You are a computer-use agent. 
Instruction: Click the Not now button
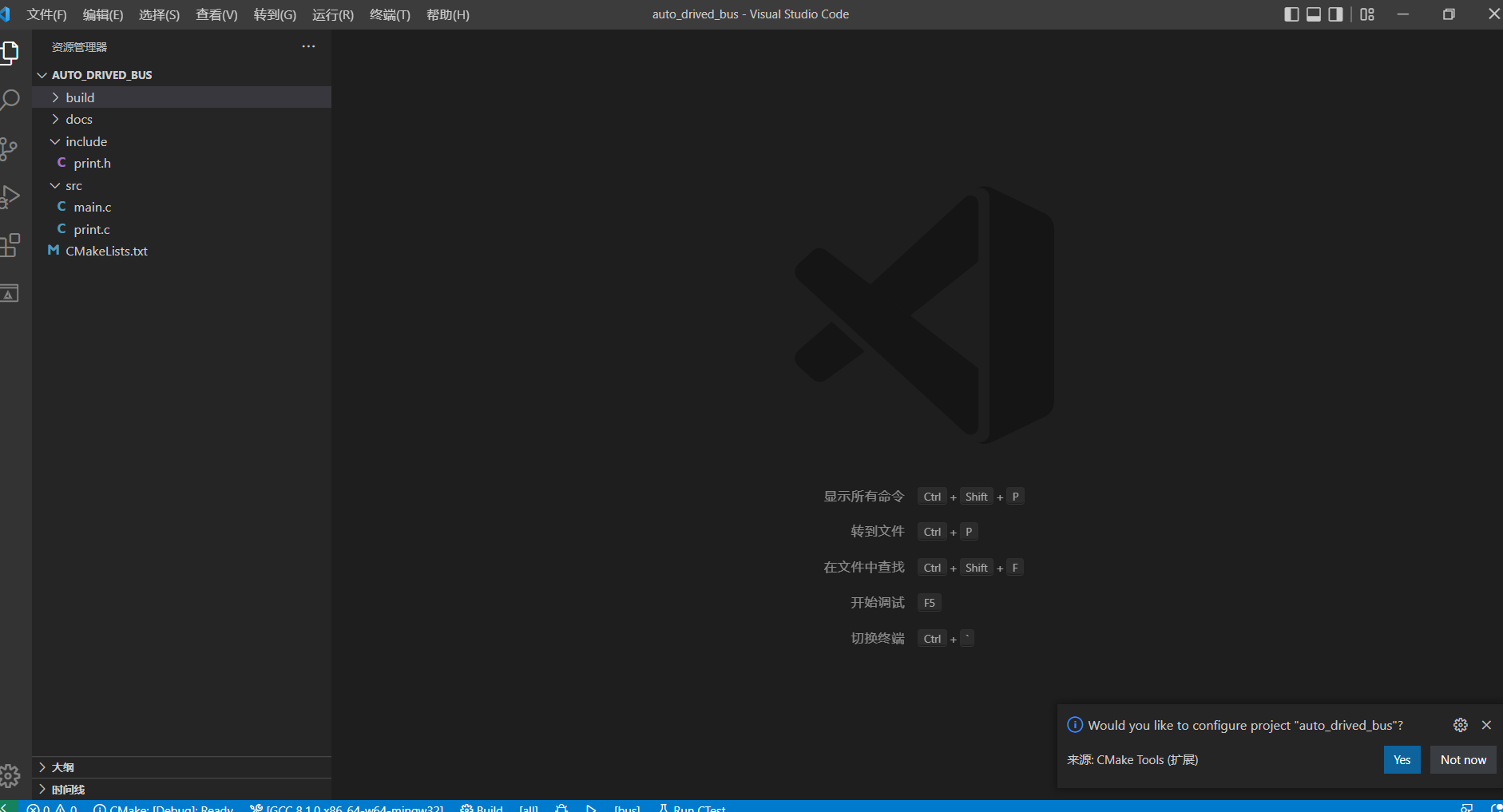(1463, 760)
